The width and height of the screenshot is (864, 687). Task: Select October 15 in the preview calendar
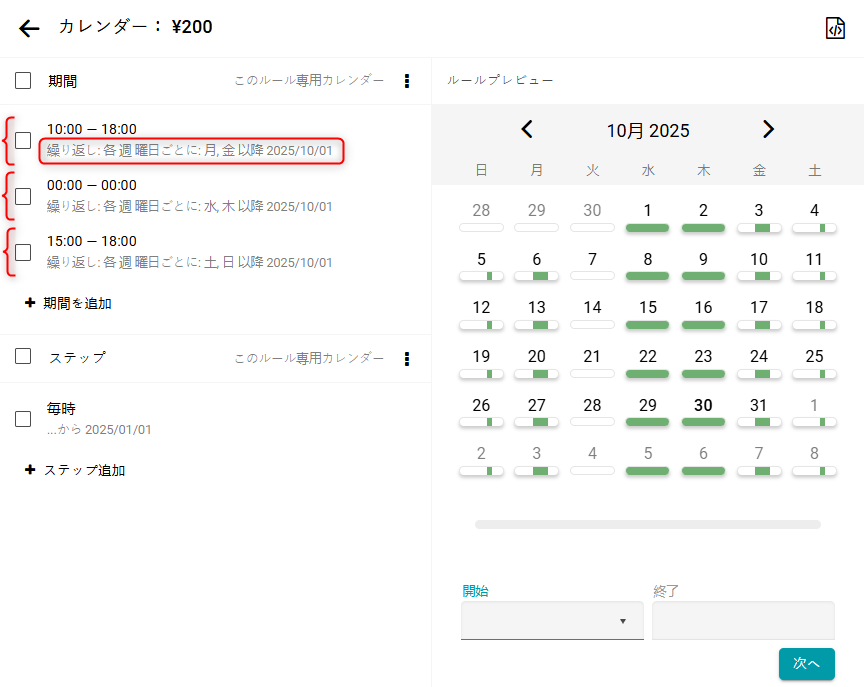click(648, 308)
